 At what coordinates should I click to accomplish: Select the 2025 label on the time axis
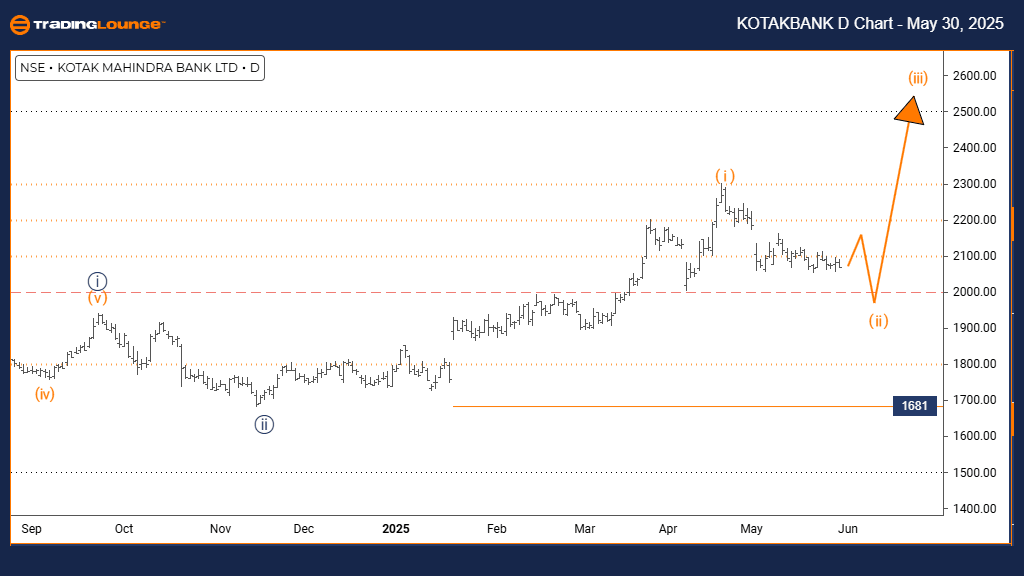point(397,528)
